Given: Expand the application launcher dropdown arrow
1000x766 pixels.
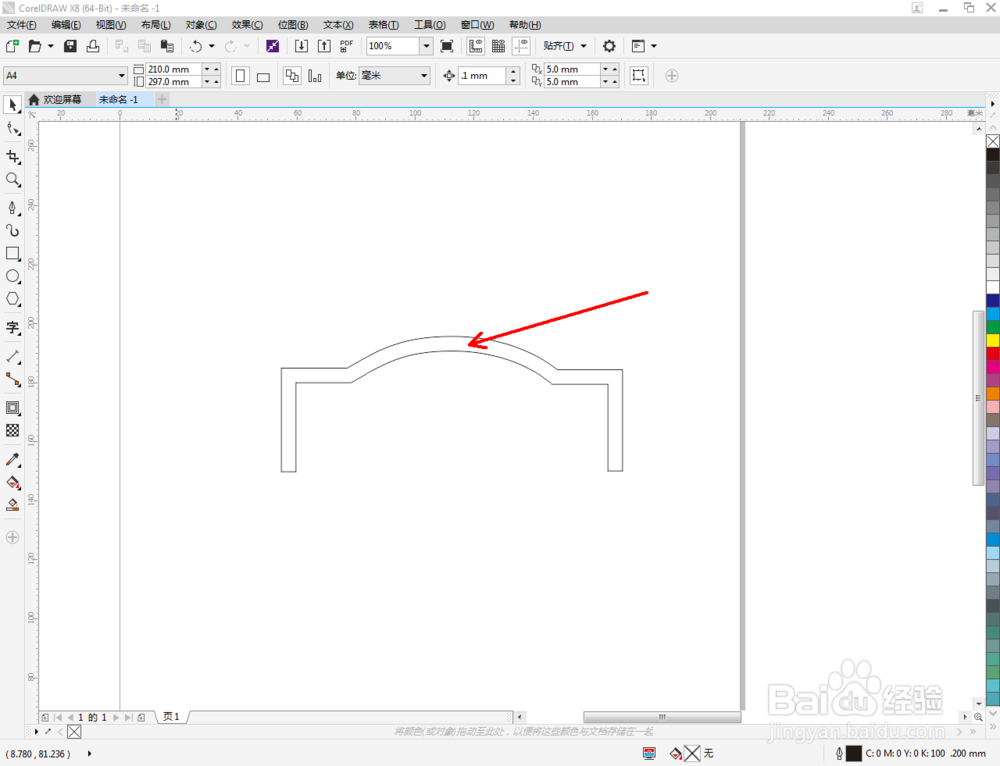Looking at the screenshot, I should click(654, 46).
